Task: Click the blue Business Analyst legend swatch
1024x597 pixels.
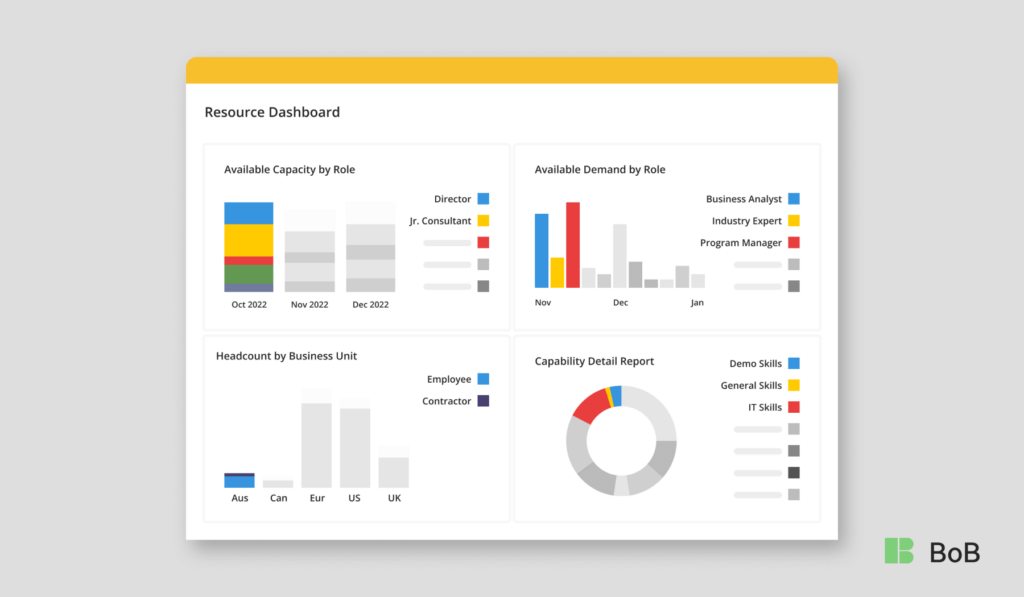Action: 793,199
